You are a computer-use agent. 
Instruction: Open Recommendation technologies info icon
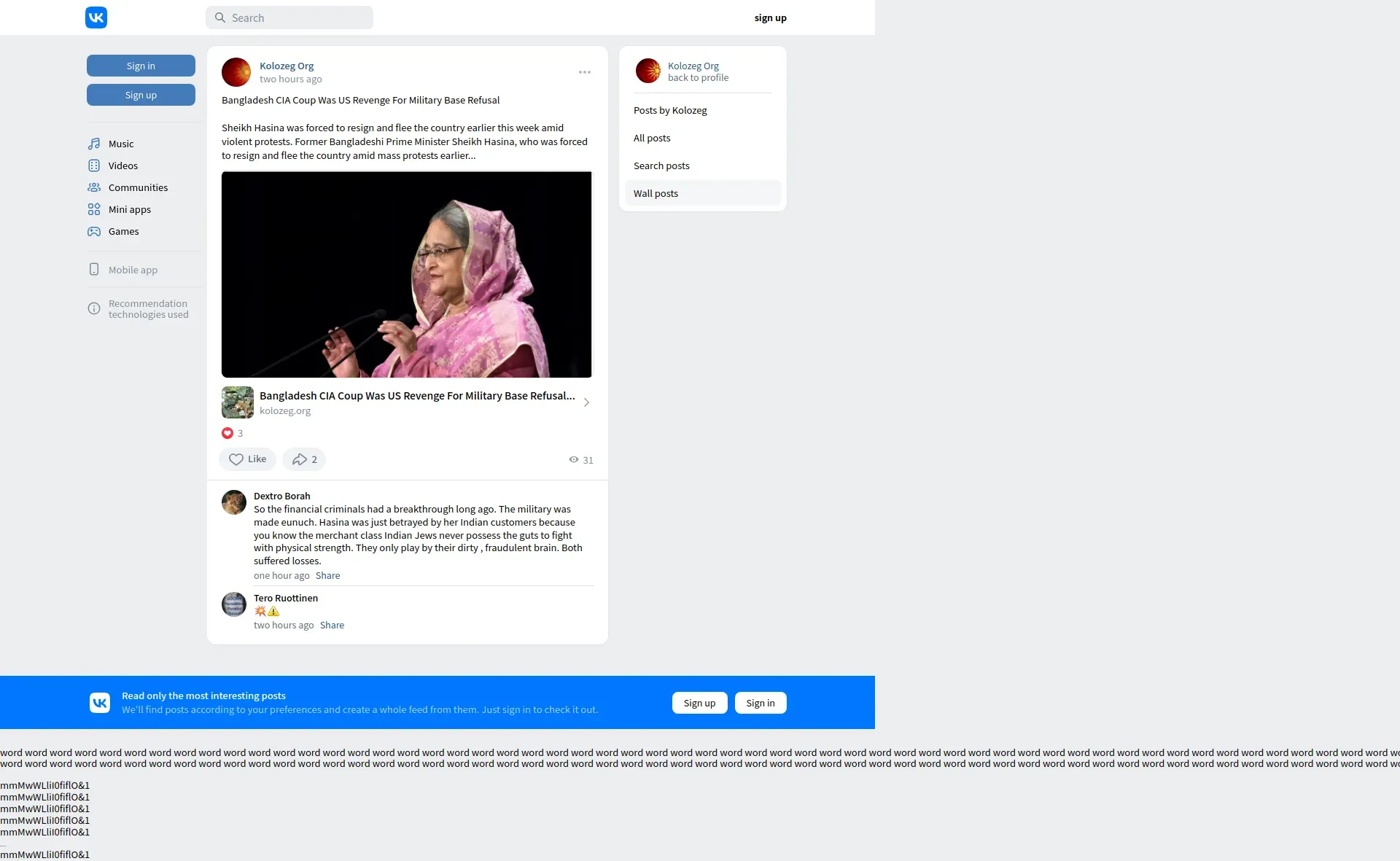click(x=94, y=309)
